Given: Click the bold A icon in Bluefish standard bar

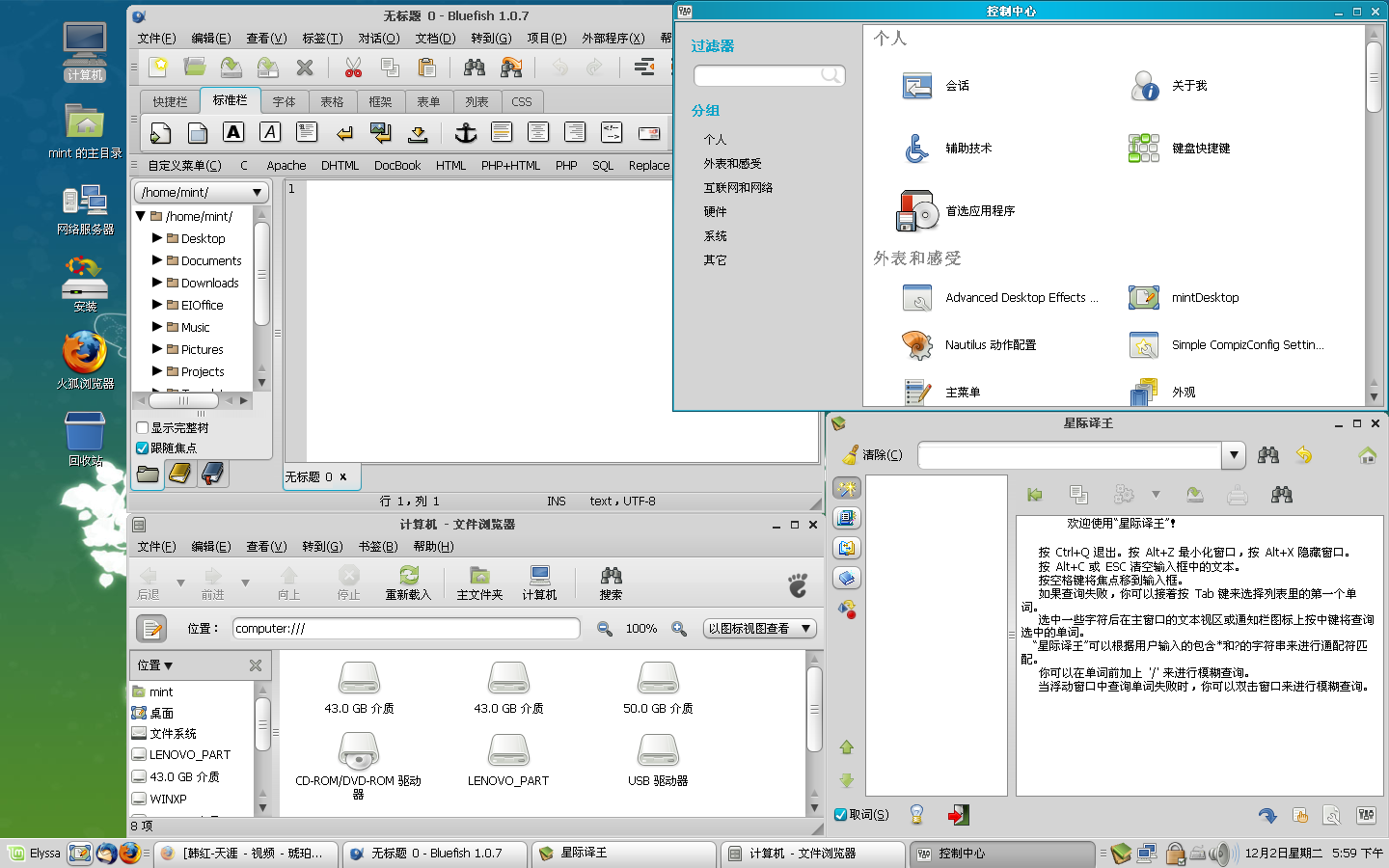Looking at the screenshot, I should (x=233, y=133).
